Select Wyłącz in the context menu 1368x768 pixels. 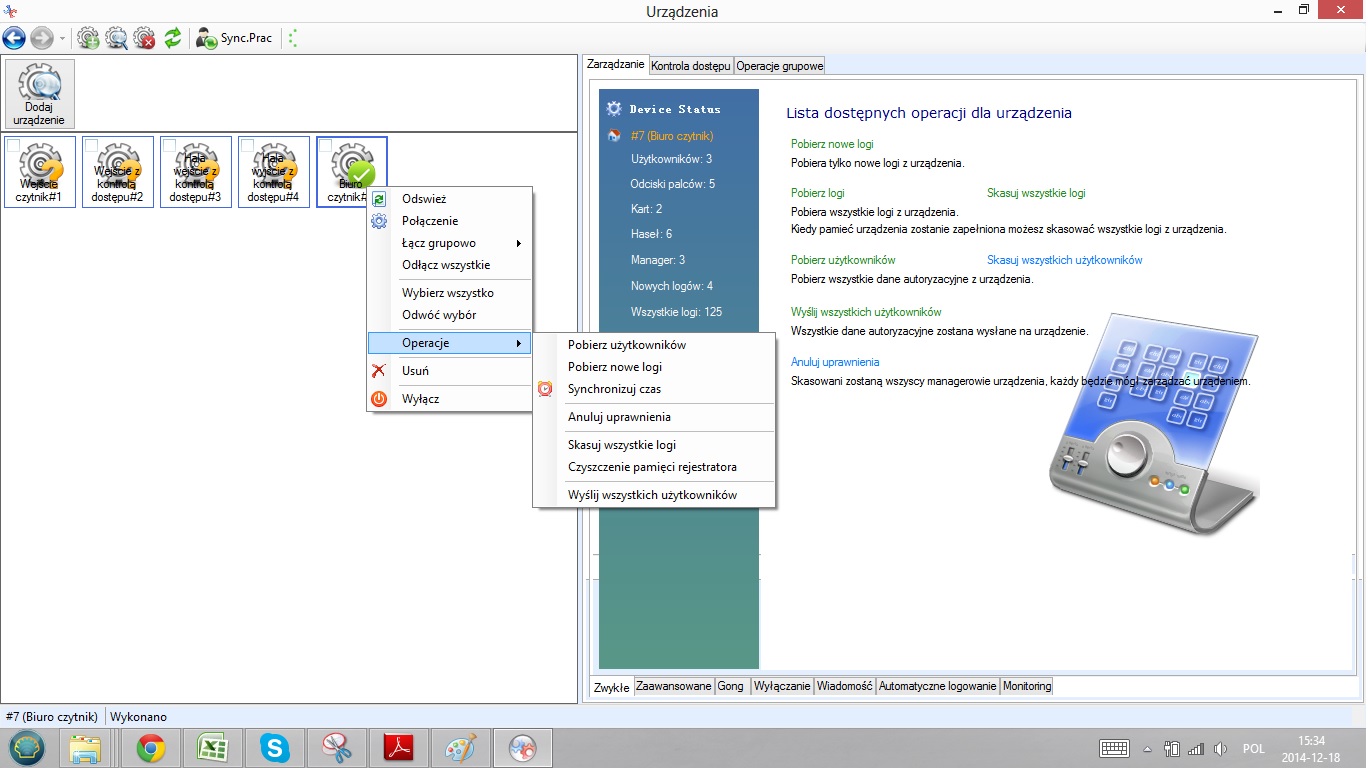420,399
